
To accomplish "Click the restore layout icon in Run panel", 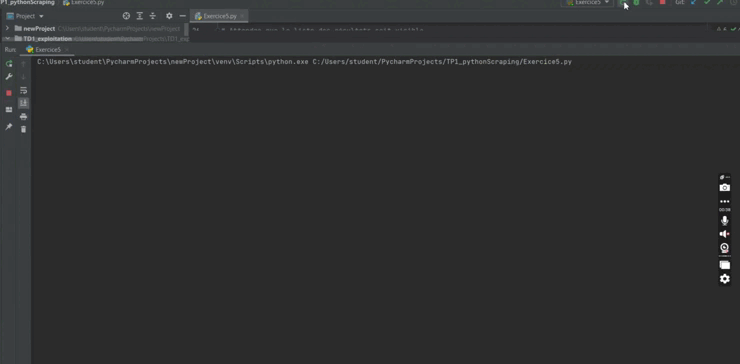I will click(8, 110).
